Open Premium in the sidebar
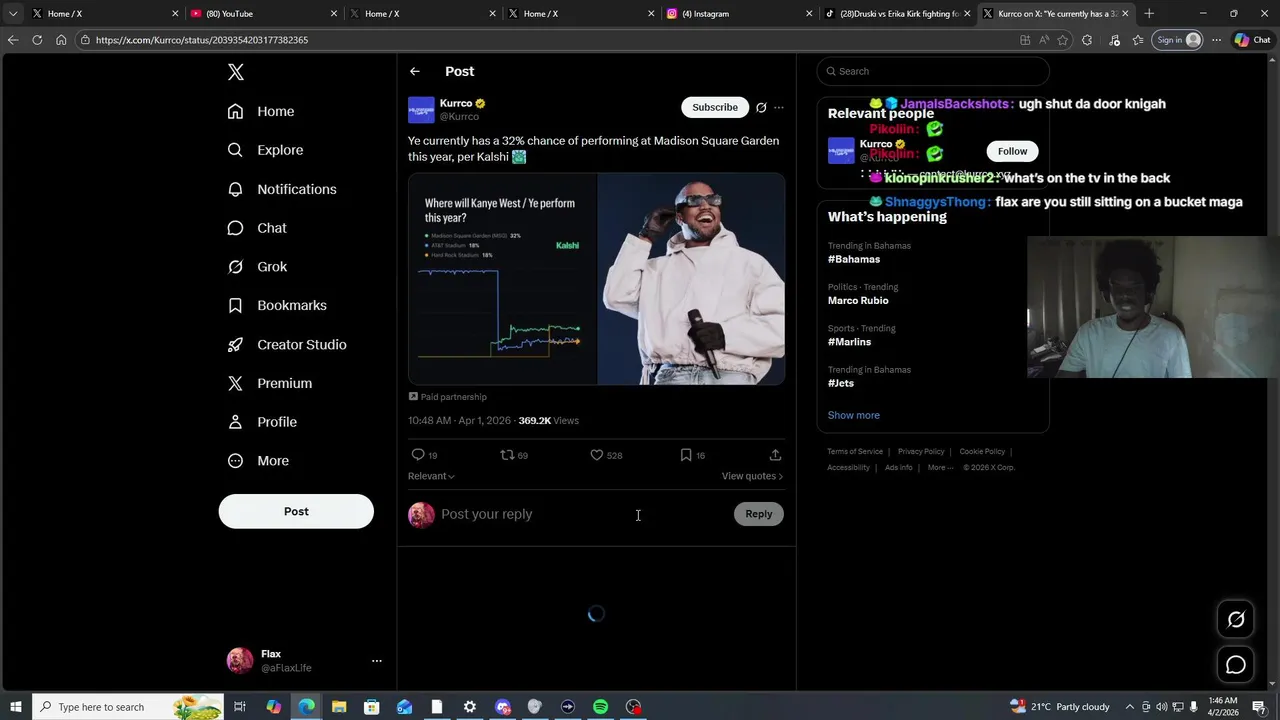Screen dimensions: 1280x720 coord(270,383)
